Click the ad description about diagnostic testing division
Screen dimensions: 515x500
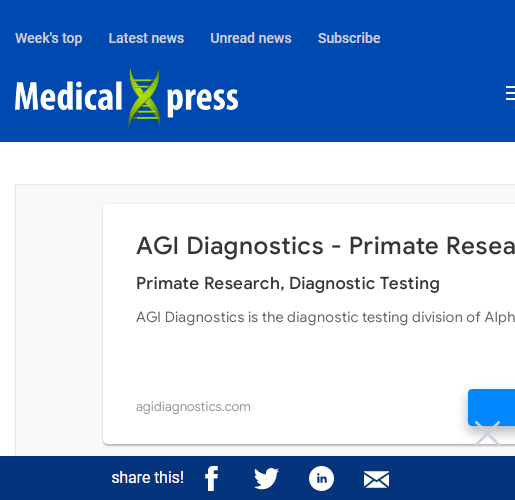[325, 317]
